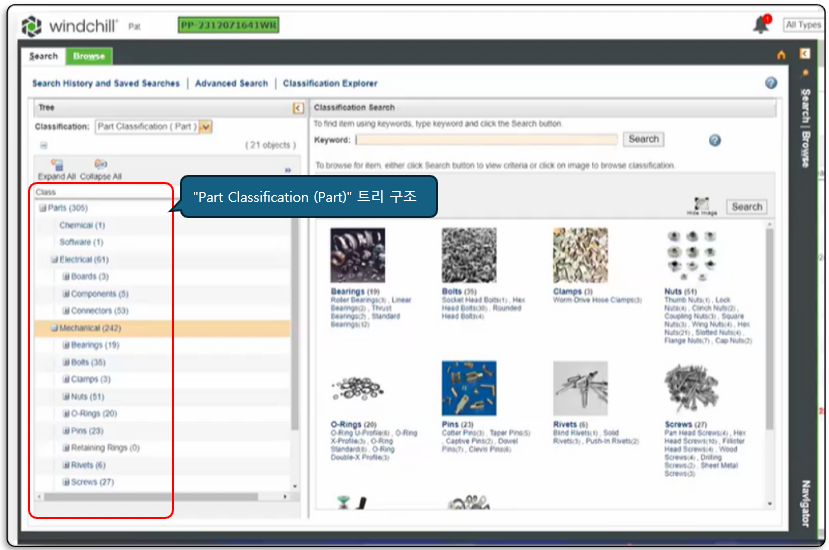Open the O-Rings category image
829x550 pixels.
coord(357,389)
